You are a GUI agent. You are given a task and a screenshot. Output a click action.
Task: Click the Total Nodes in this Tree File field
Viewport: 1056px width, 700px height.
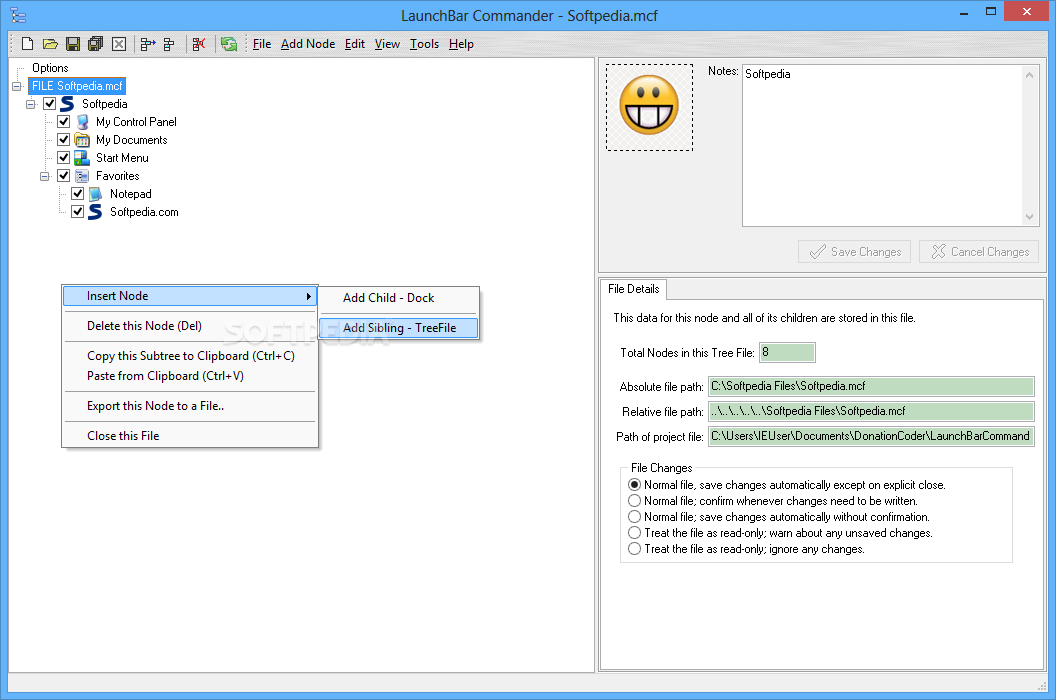pyautogui.click(x=787, y=352)
